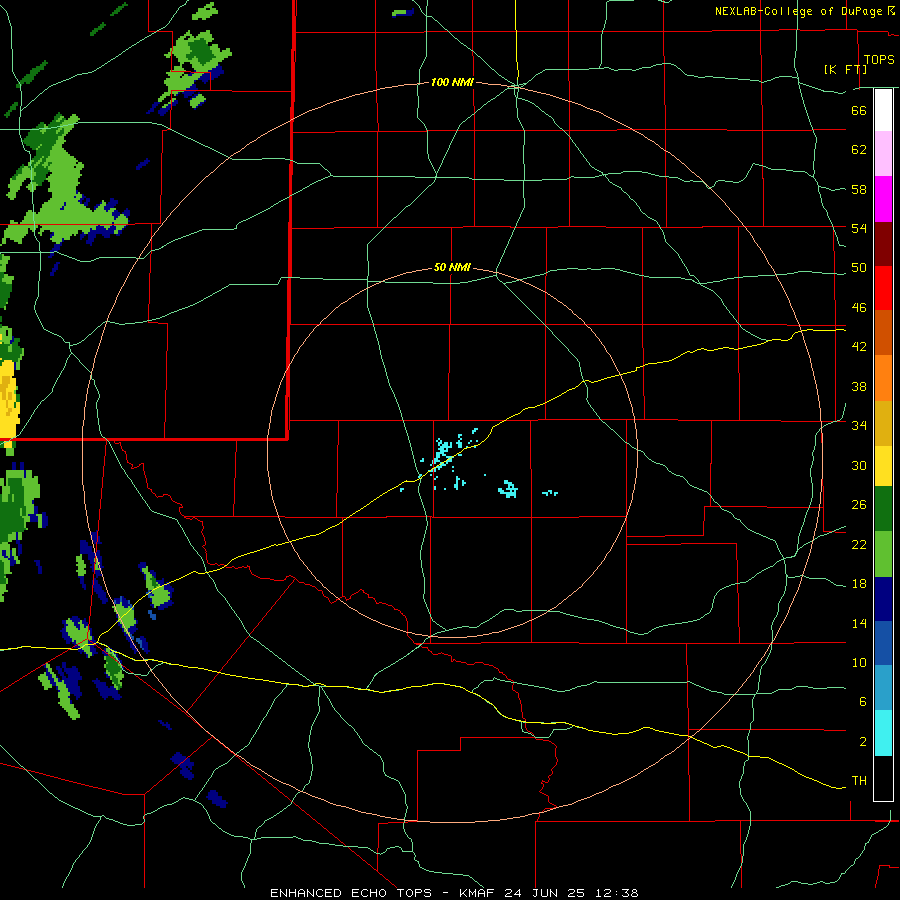Click the legend value 54

859,228
